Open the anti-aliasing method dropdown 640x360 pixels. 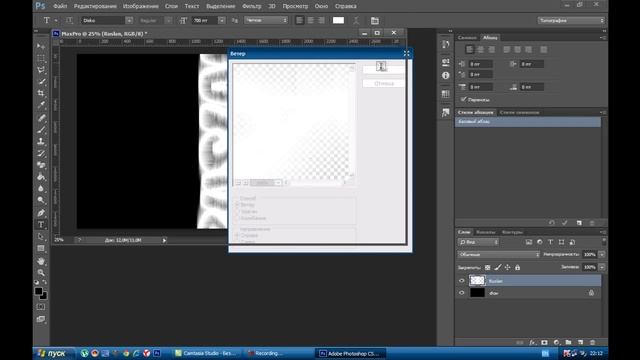266,20
